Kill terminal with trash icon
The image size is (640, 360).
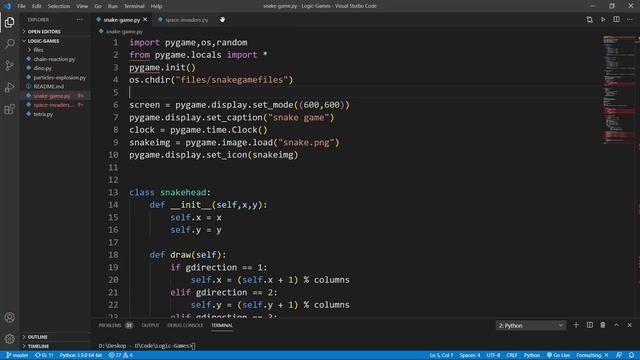pos(603,325)
